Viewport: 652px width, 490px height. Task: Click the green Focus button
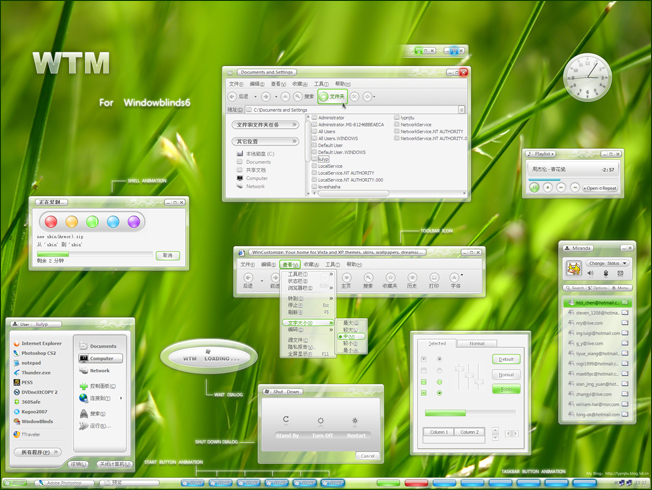[506, 389]
